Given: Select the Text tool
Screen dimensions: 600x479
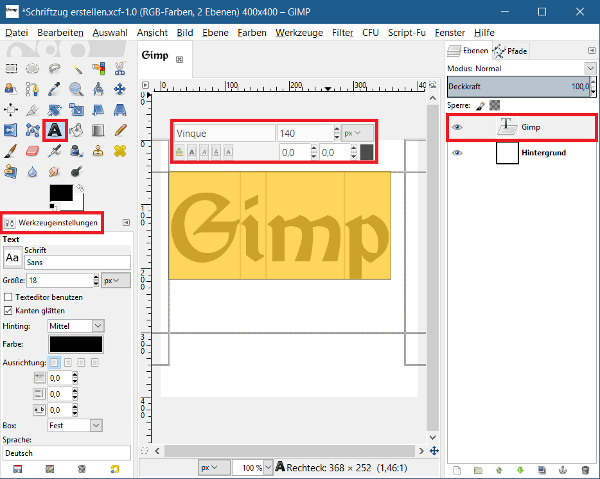Looking at the screenshot, I should point(55,130).
